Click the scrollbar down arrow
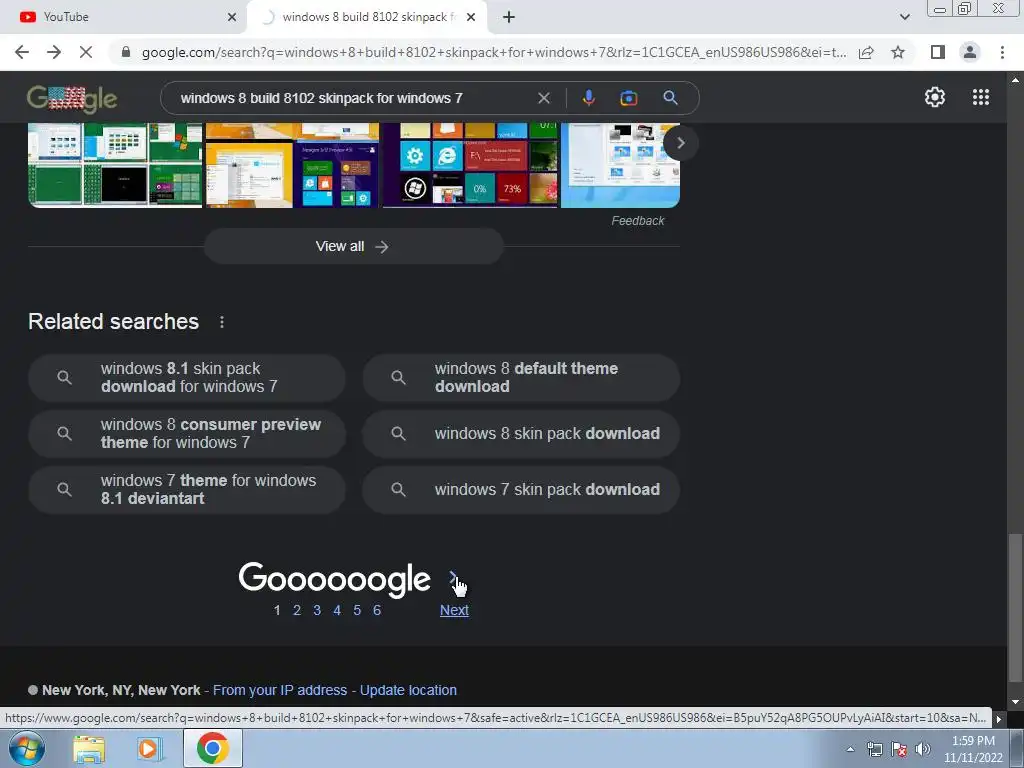 coord(1014,702)
